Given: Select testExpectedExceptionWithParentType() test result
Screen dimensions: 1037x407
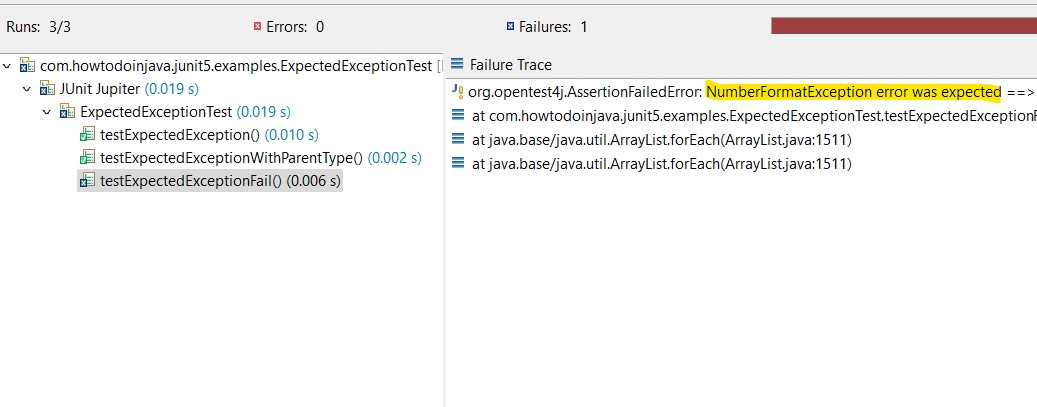Looking at the screenshot, I should (232, 157).
